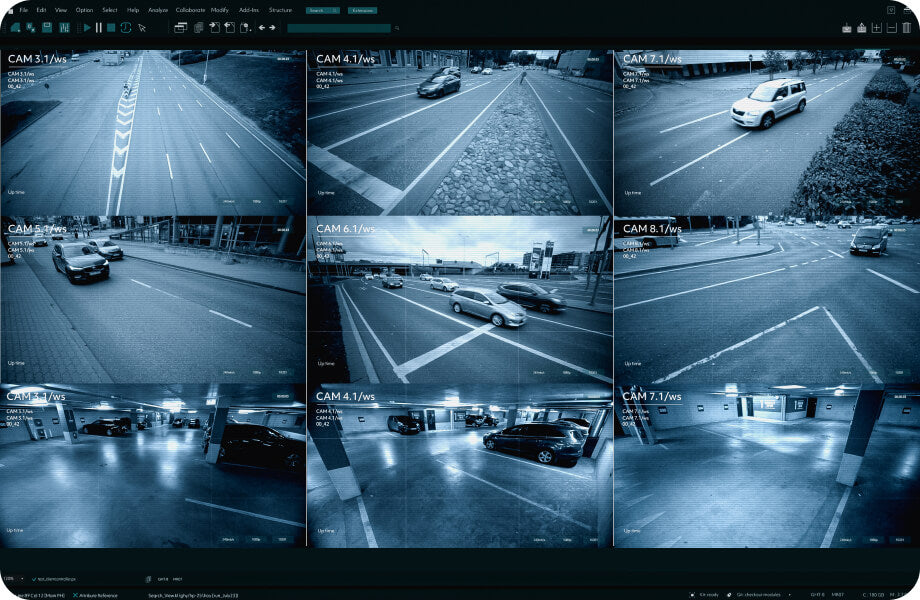
Task: Open the Add-Ins menu
Action: tap(249, 10)
